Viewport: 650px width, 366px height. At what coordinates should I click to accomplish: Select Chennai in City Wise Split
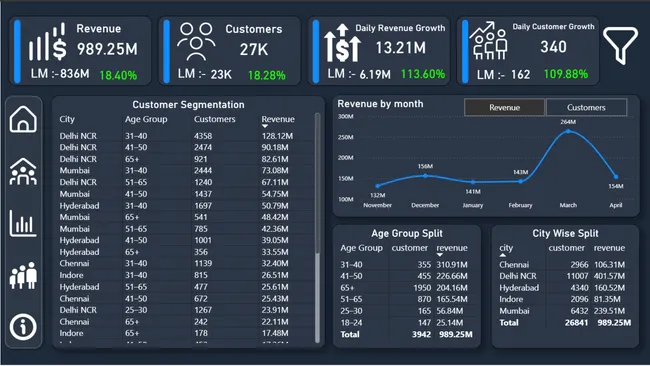[x=514, y=264]
